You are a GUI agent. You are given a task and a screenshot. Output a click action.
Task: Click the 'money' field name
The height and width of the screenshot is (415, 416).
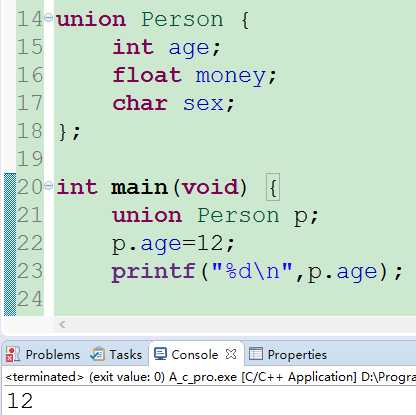coord(231,76)
